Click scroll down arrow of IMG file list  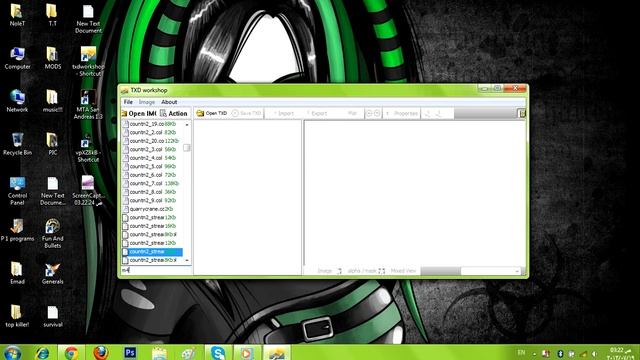[187, 260]
